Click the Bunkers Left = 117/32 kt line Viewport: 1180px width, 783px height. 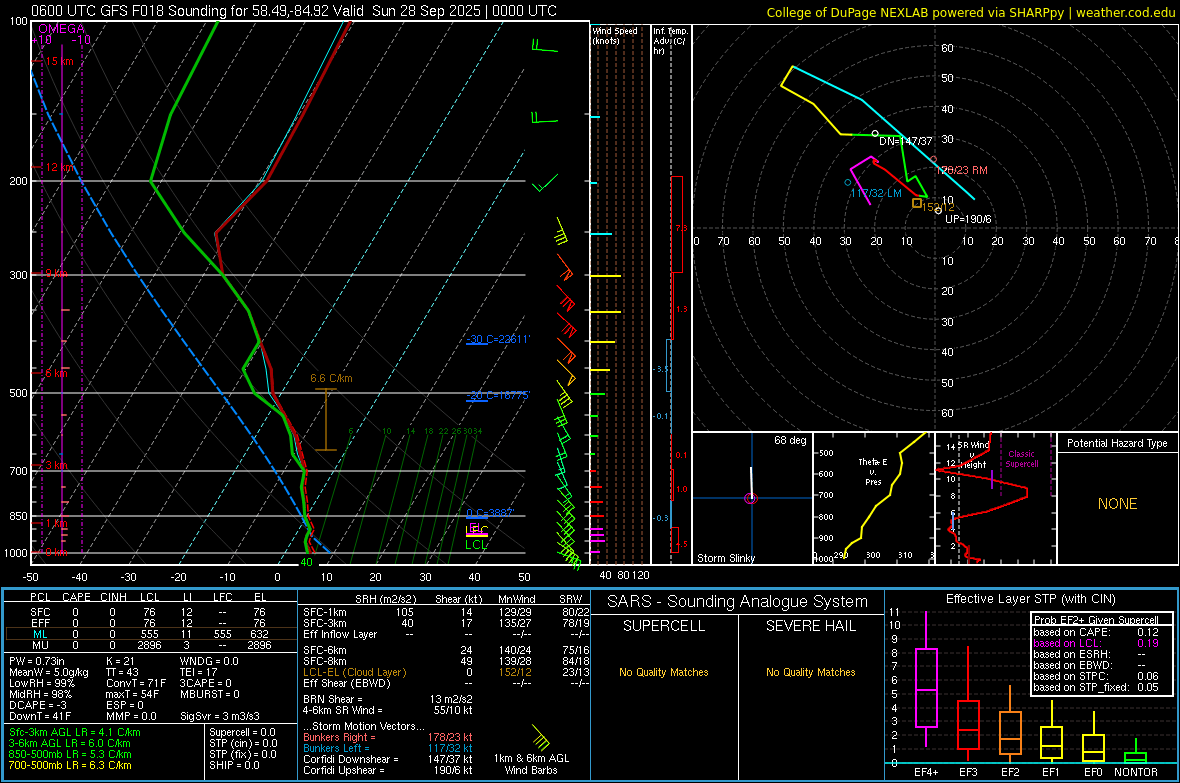click(388, 748)
